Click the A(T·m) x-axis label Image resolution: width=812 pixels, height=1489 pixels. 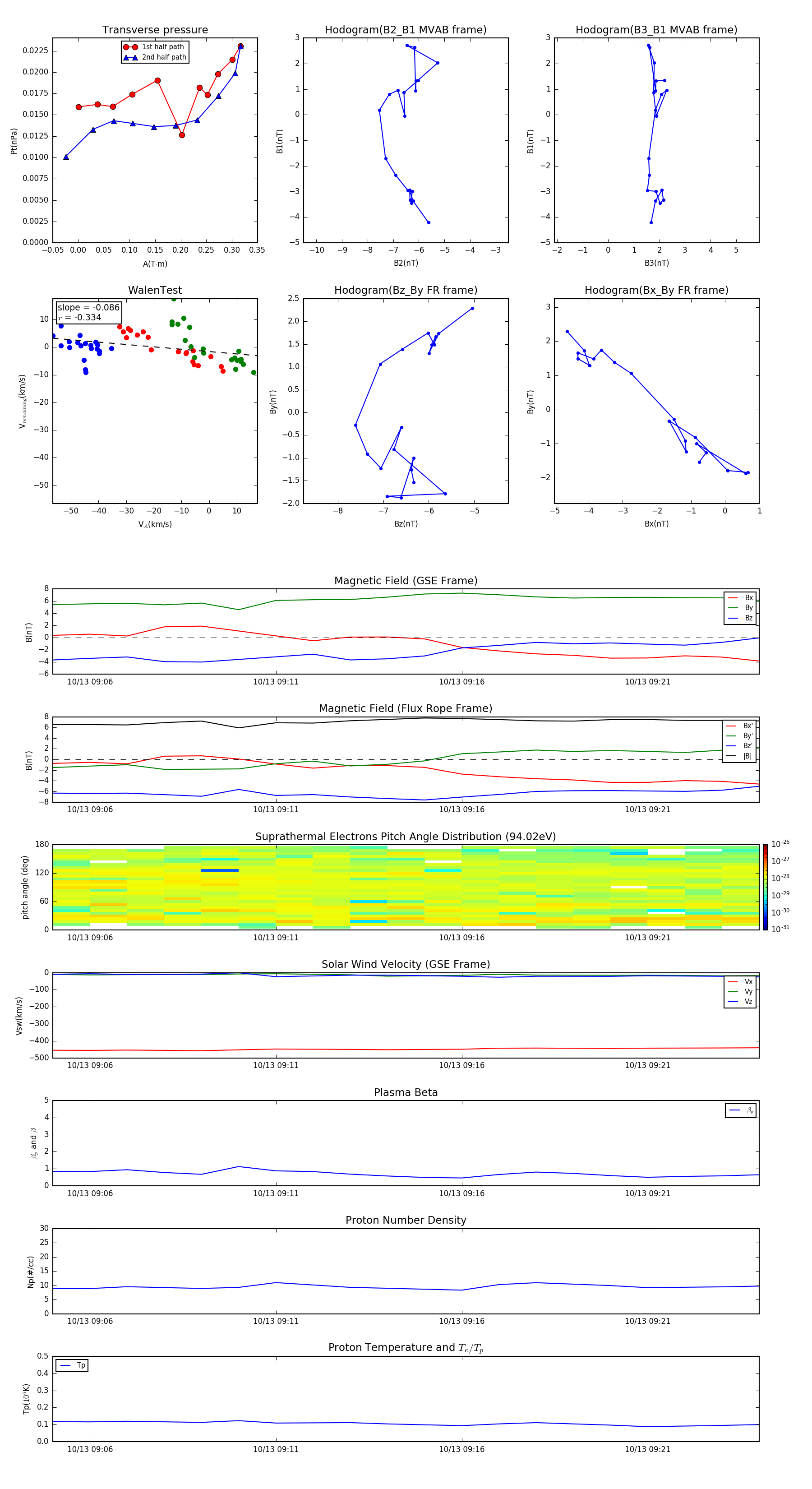(155, 264)
